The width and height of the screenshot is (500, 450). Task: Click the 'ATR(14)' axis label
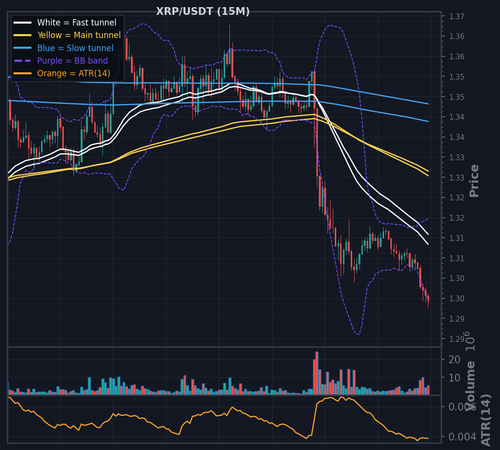(x=486, y=420)
